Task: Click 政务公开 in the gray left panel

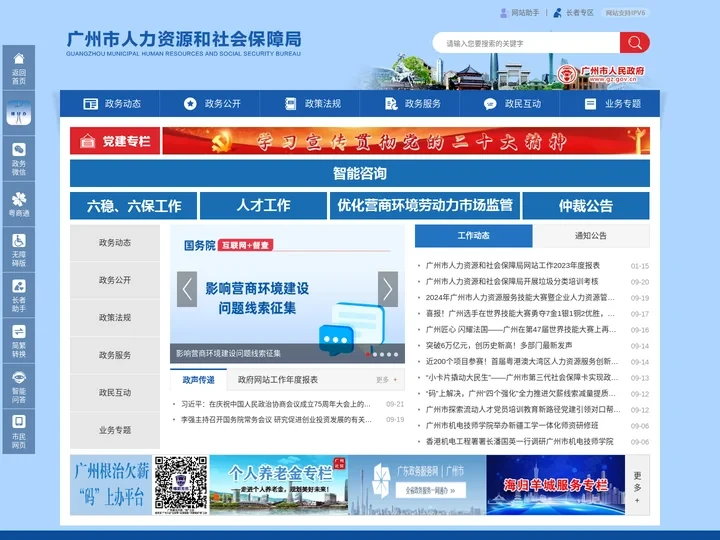Action: (115, 280)
